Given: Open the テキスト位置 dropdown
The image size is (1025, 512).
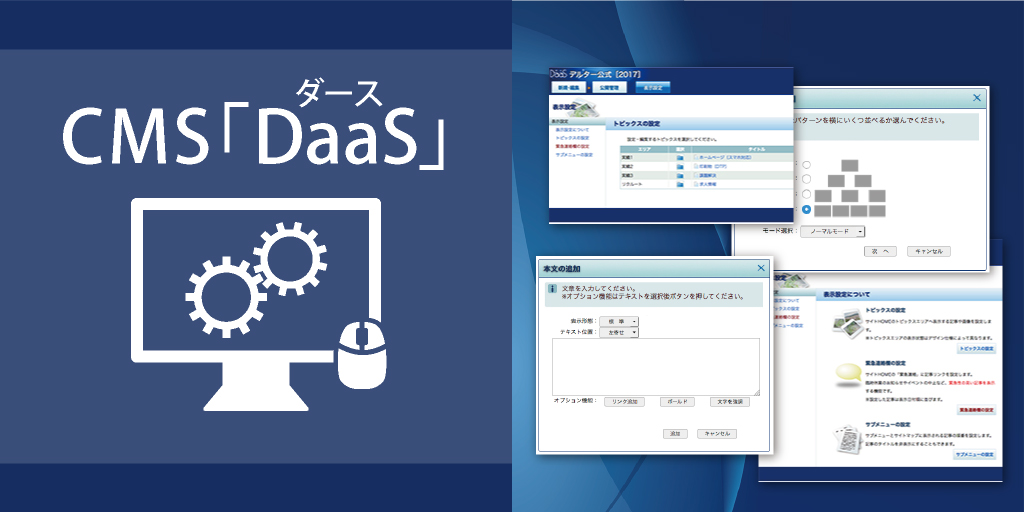Looking at the screenshot, I should click(618, 332).
